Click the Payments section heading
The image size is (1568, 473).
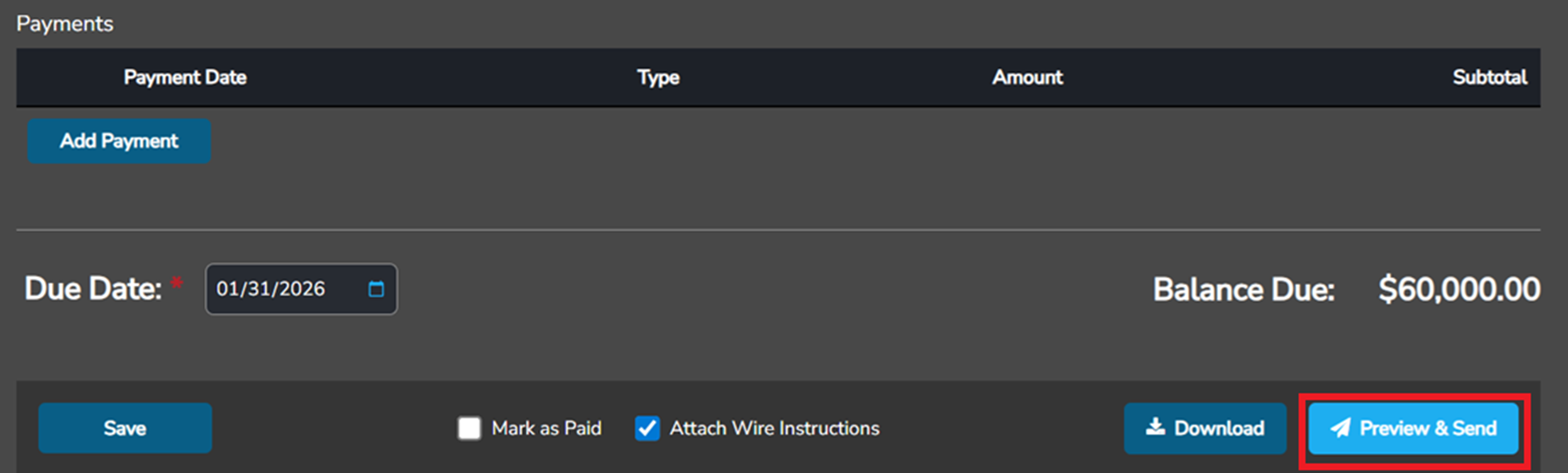click(x=65, y=24)
